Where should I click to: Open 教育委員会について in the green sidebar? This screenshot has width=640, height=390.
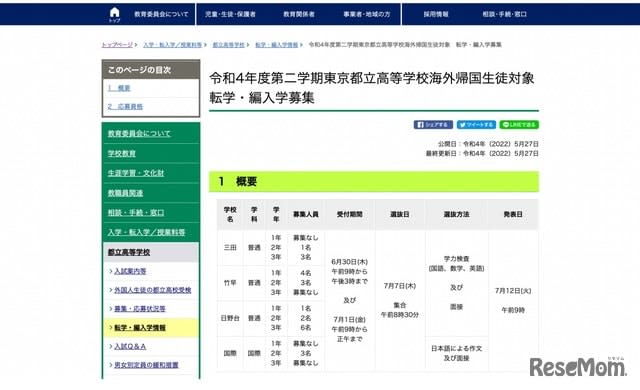139,133
